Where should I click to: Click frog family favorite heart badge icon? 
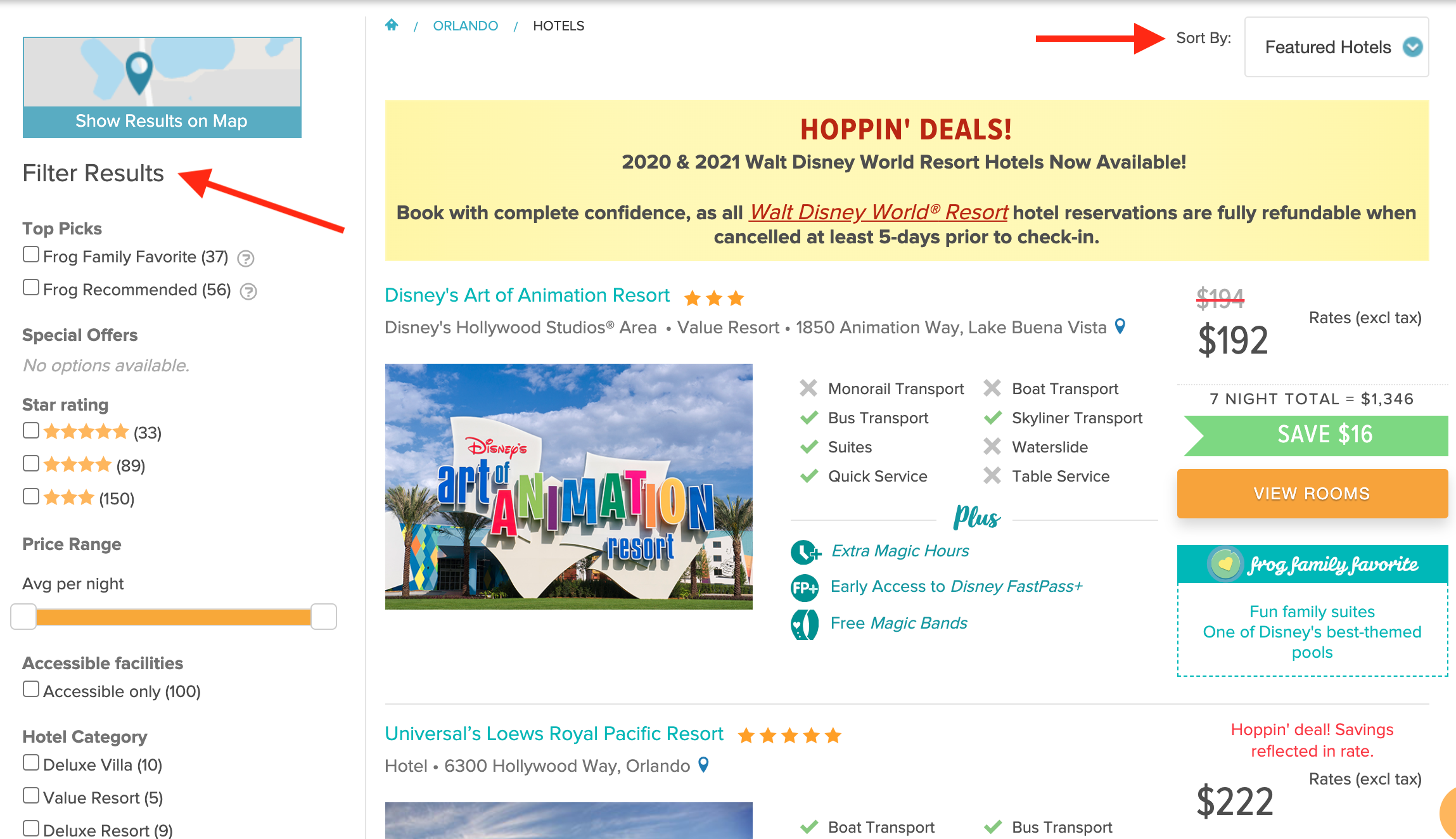click(1225, 563)
